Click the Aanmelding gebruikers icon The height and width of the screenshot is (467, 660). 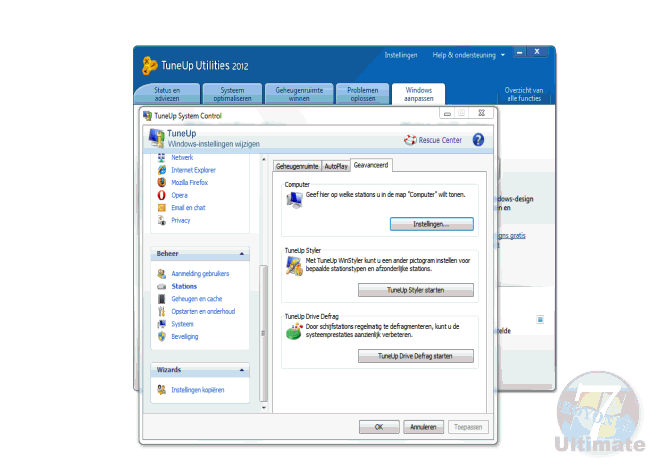162,274
